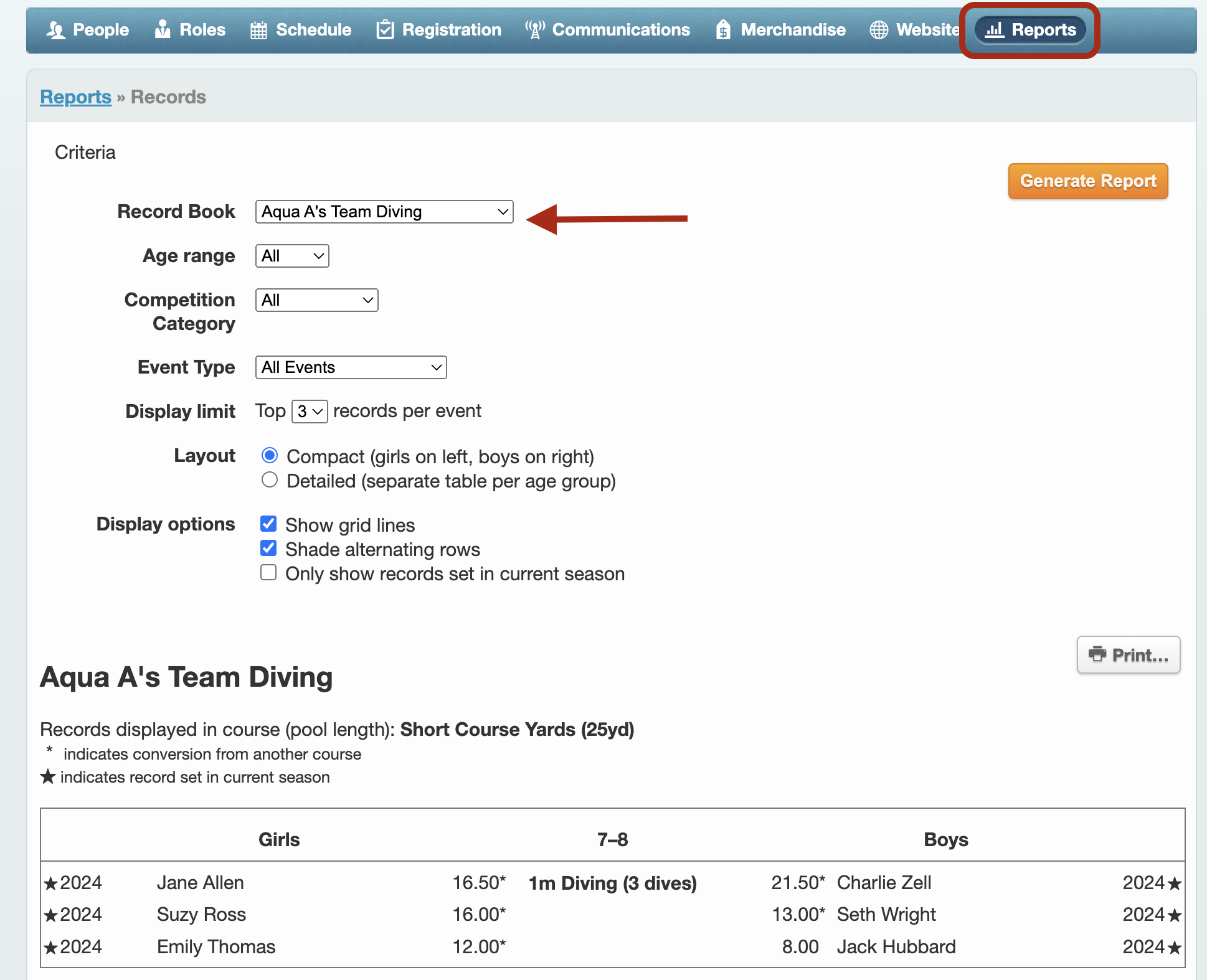Click the Reports bar chart icon

(x=995, y=29)
